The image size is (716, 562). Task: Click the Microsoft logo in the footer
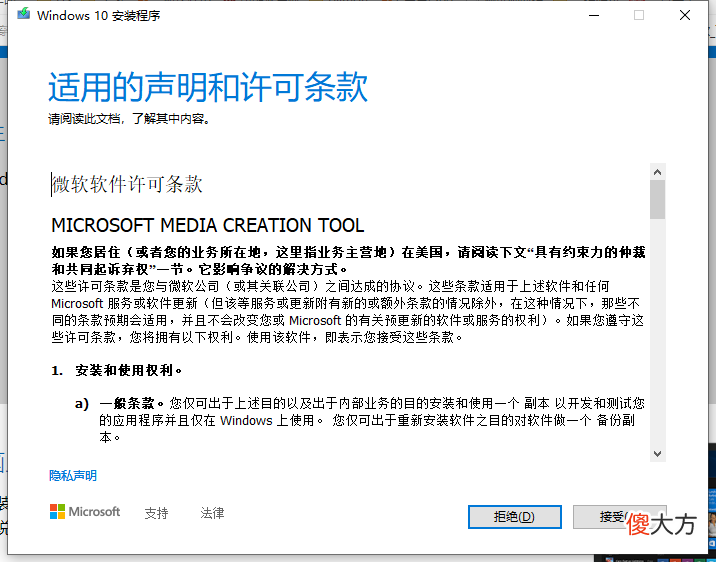point(85,512)
